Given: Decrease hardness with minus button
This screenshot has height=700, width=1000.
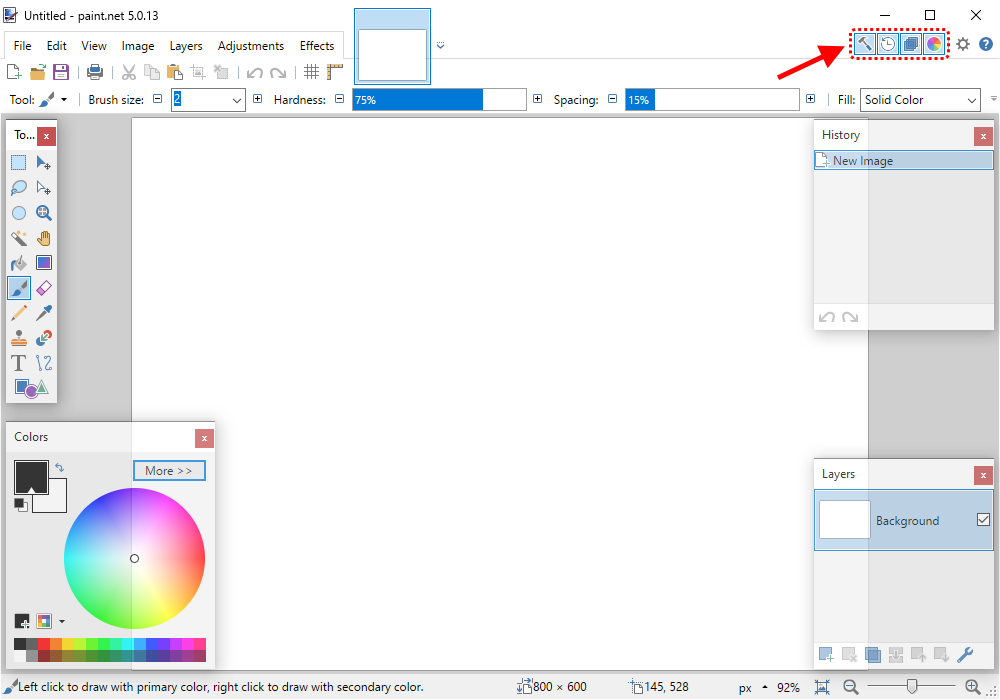Looking at the screenshot, I should click(339, 99).
